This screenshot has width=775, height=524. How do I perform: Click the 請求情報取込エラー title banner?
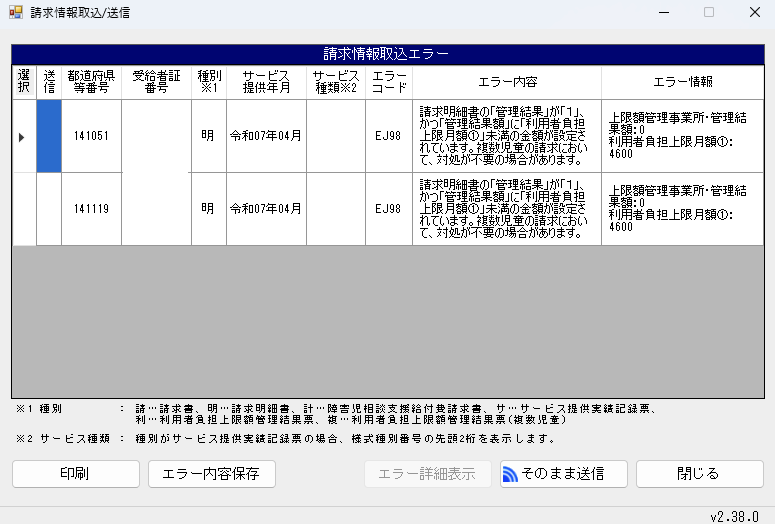tap(388, 54)
